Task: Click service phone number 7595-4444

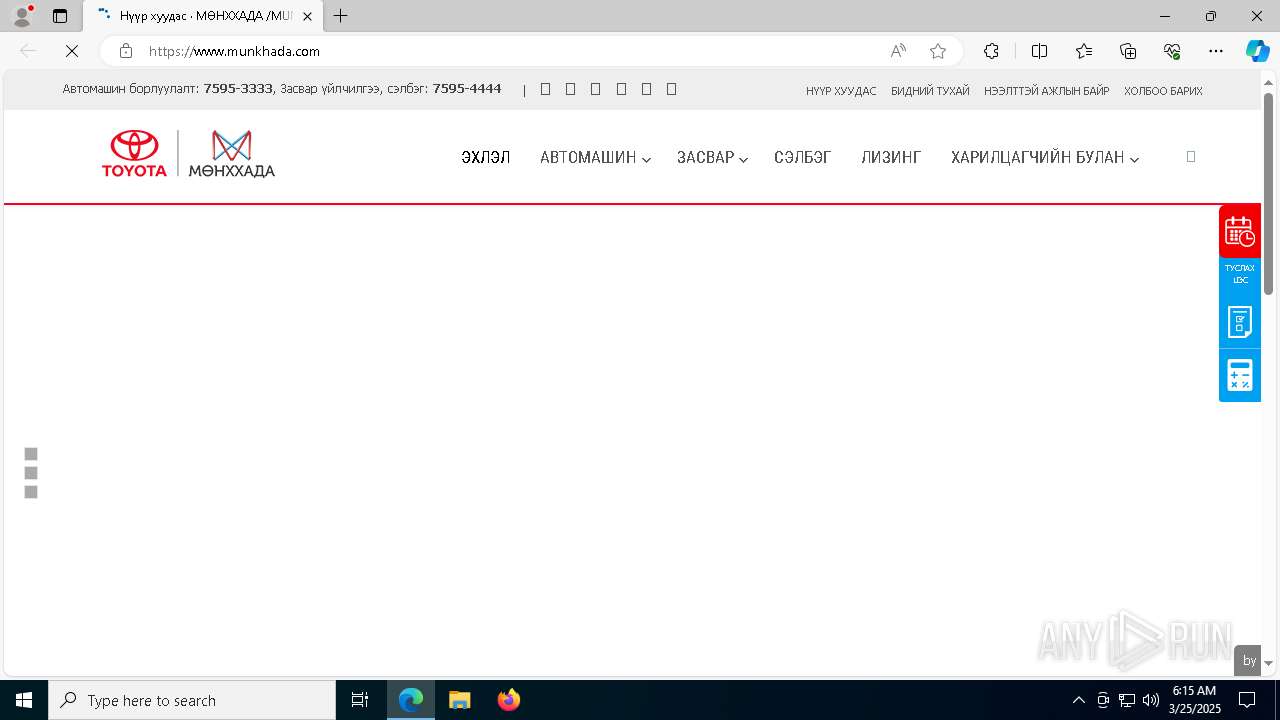Action: [x=467, y=89]
